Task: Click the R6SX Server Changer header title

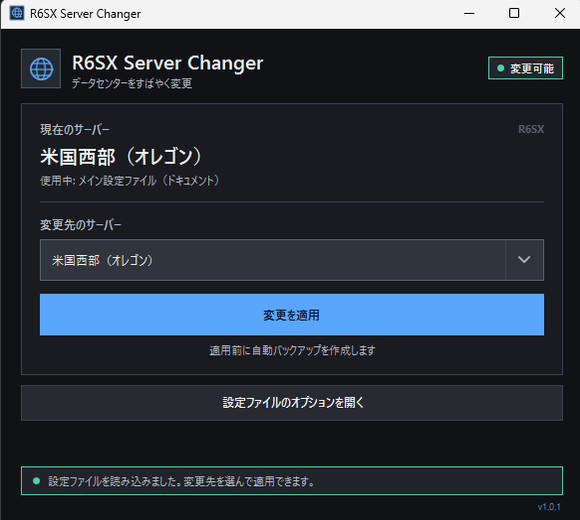Action: pos(168,63)
